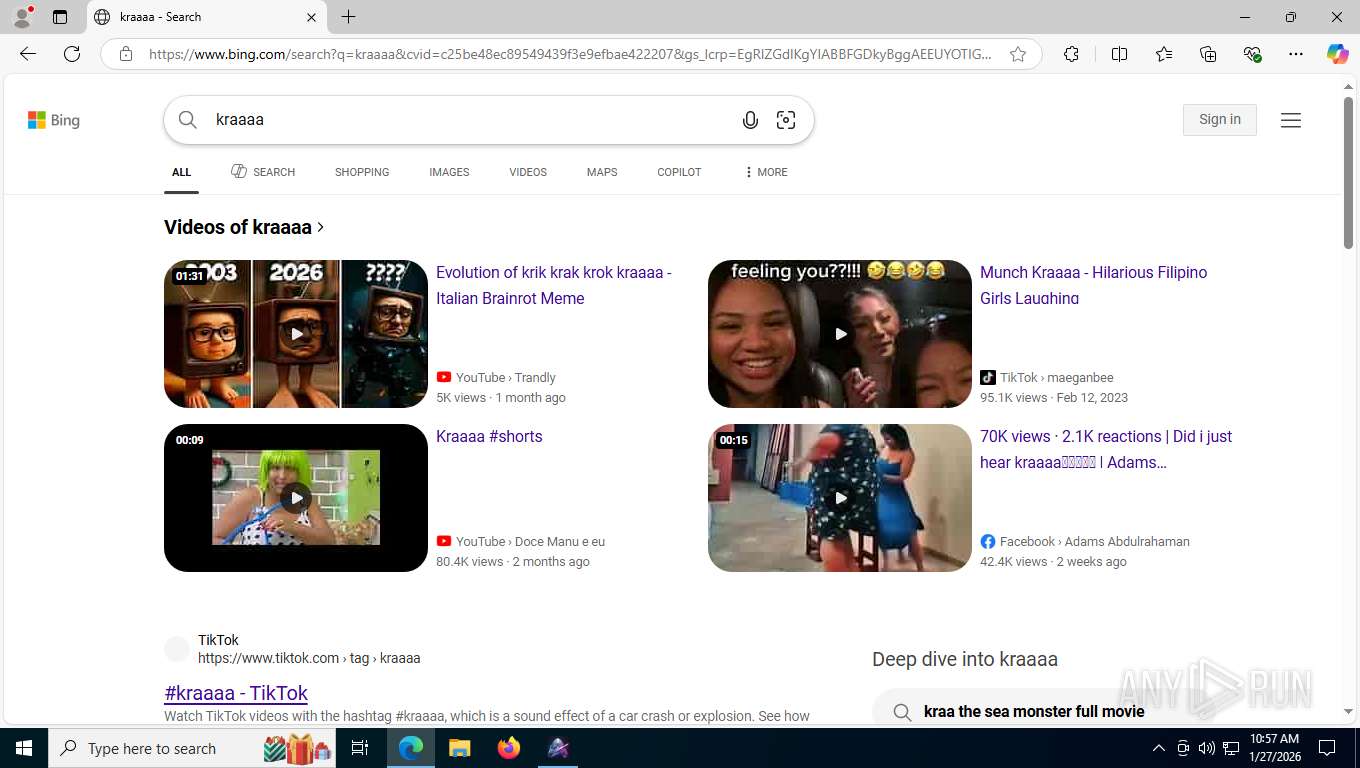The image size is (1360, 768).
Task: Click the tiktok.com result URL text
Action: (x=309, y=658)
